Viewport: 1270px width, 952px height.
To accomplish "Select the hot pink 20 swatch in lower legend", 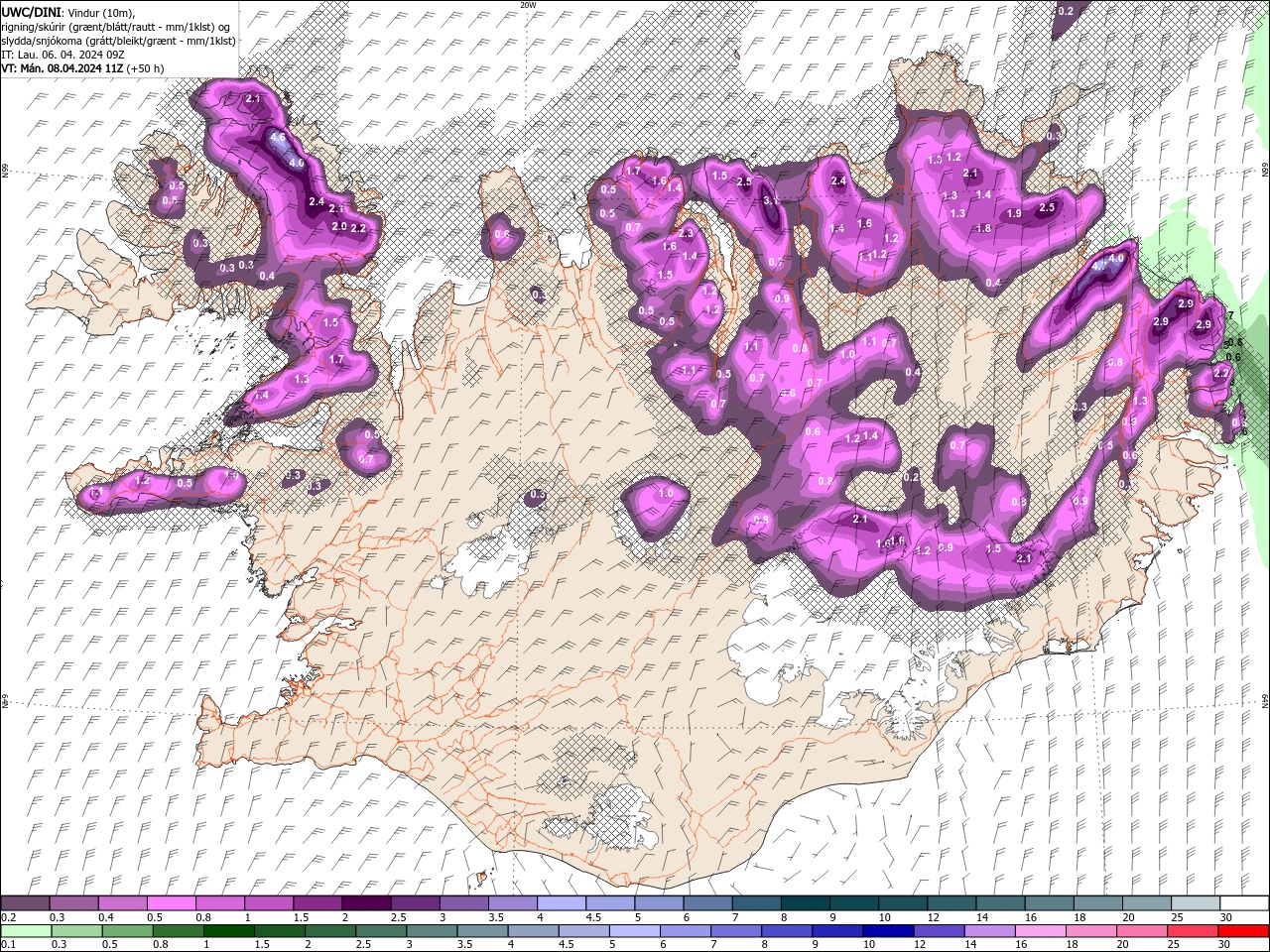I will pyautogui.click(x=1142, y=931).
